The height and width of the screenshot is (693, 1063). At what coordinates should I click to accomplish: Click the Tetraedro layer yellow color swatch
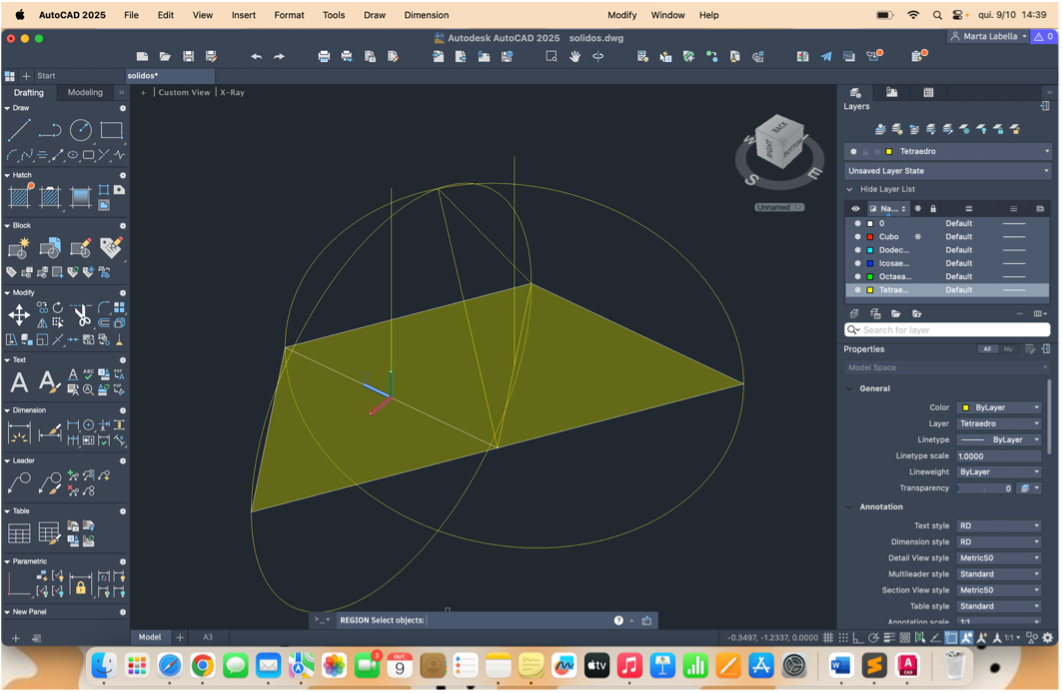[x=870, y=290]
